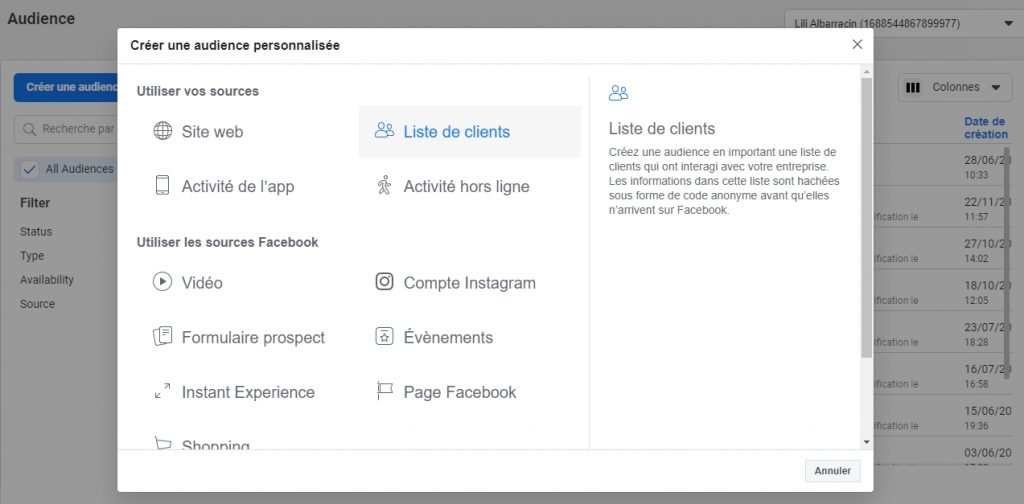Click the Recherche par search field

65,129
